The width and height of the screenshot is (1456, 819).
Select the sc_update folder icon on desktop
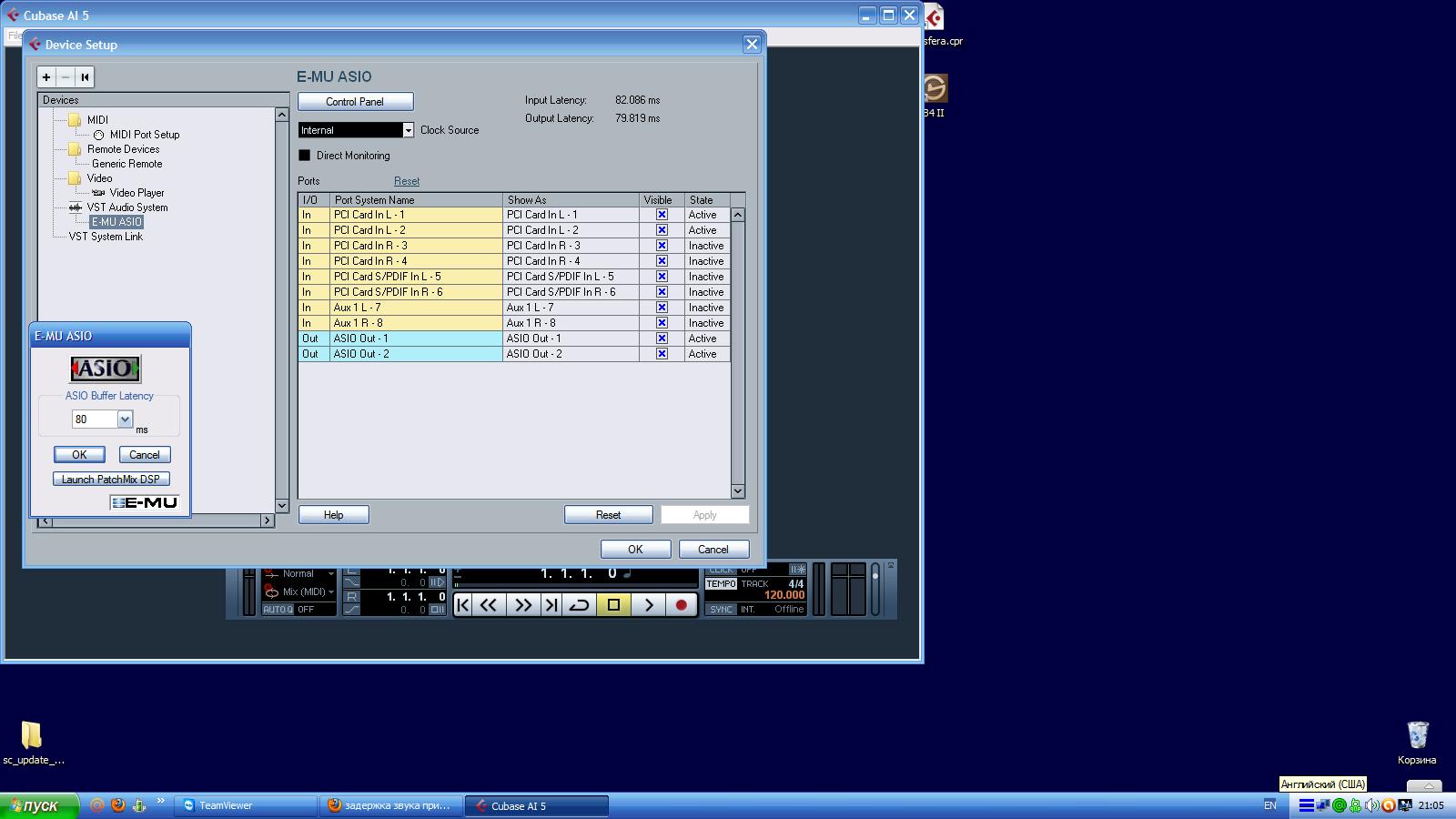pos(31,734)
